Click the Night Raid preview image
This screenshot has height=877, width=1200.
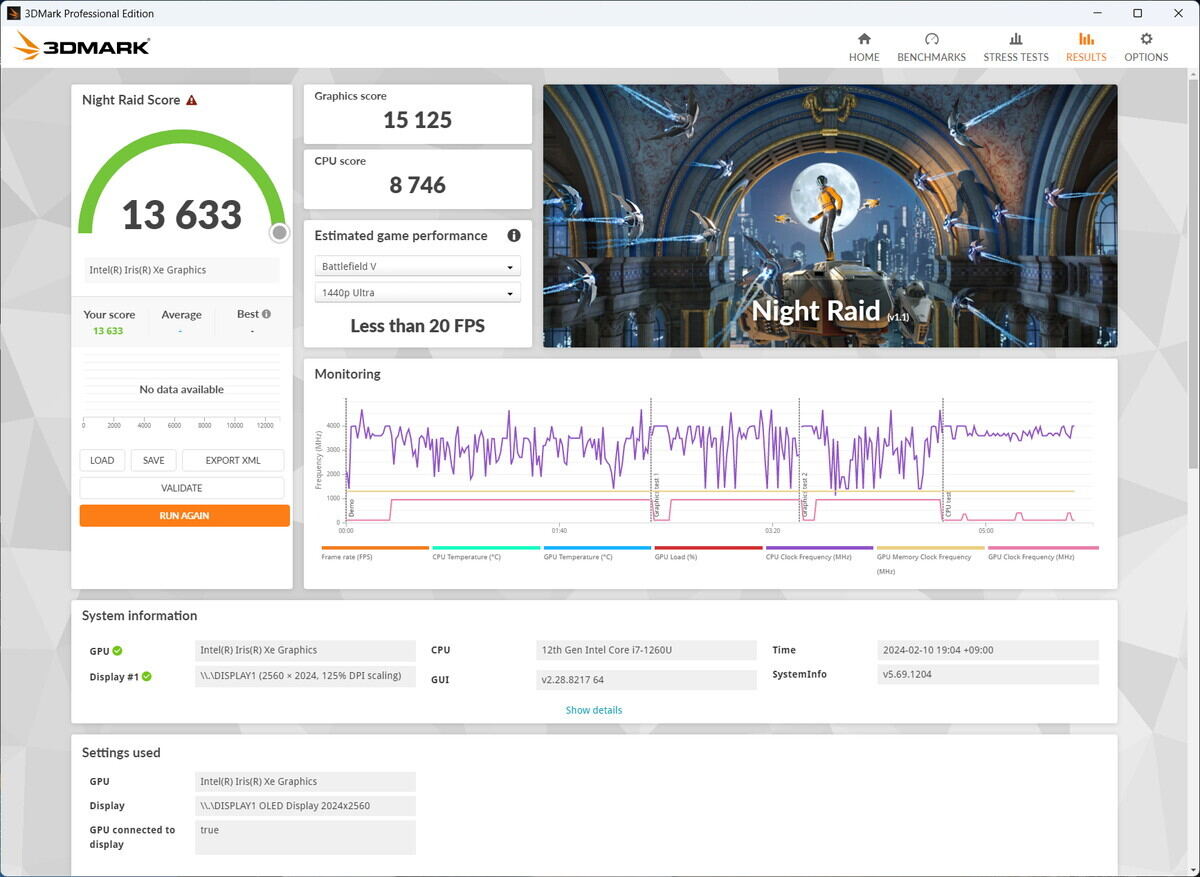point(830,216)
